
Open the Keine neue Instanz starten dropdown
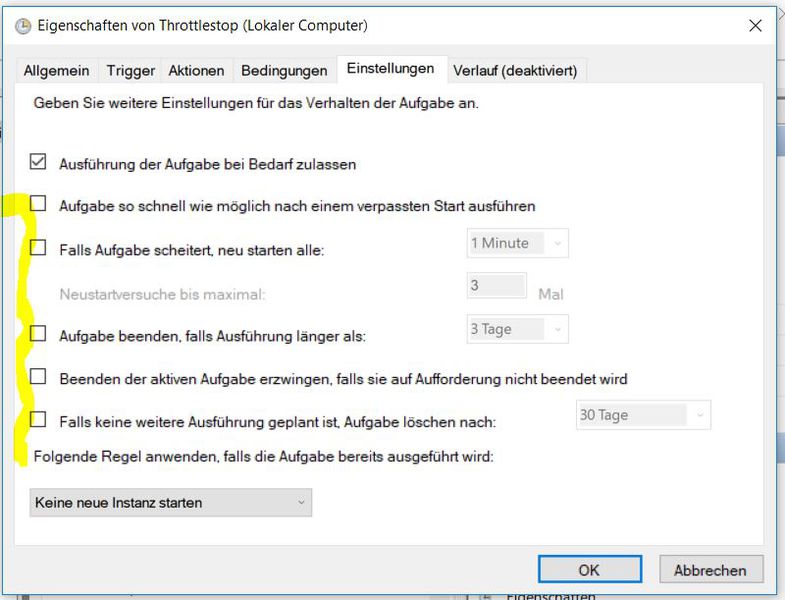click(x=171, y=502)
